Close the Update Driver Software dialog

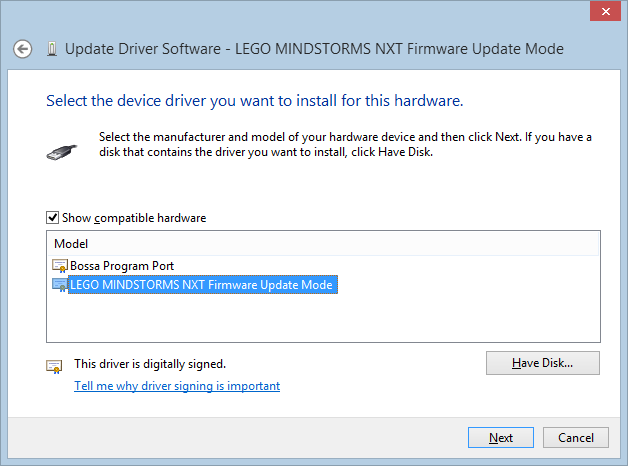point(605,11)
